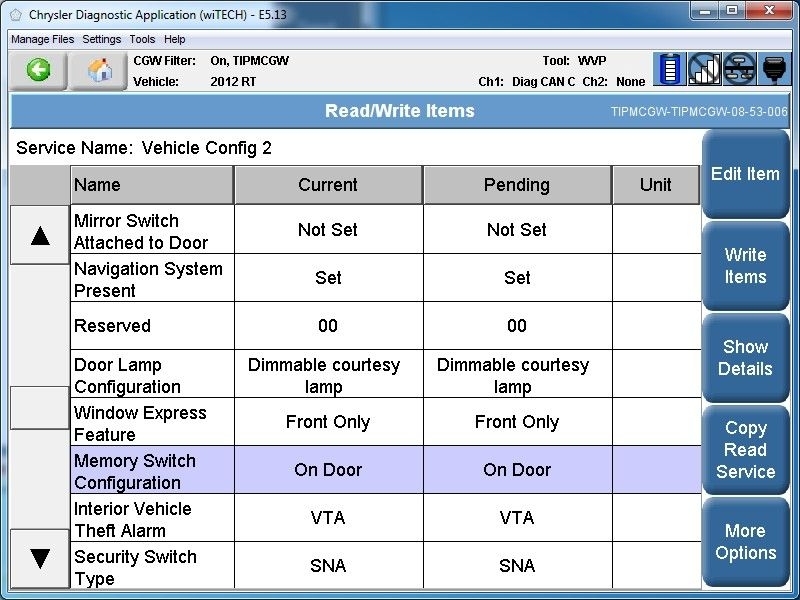Click the diagnostic connector icon

click(774, 69)
